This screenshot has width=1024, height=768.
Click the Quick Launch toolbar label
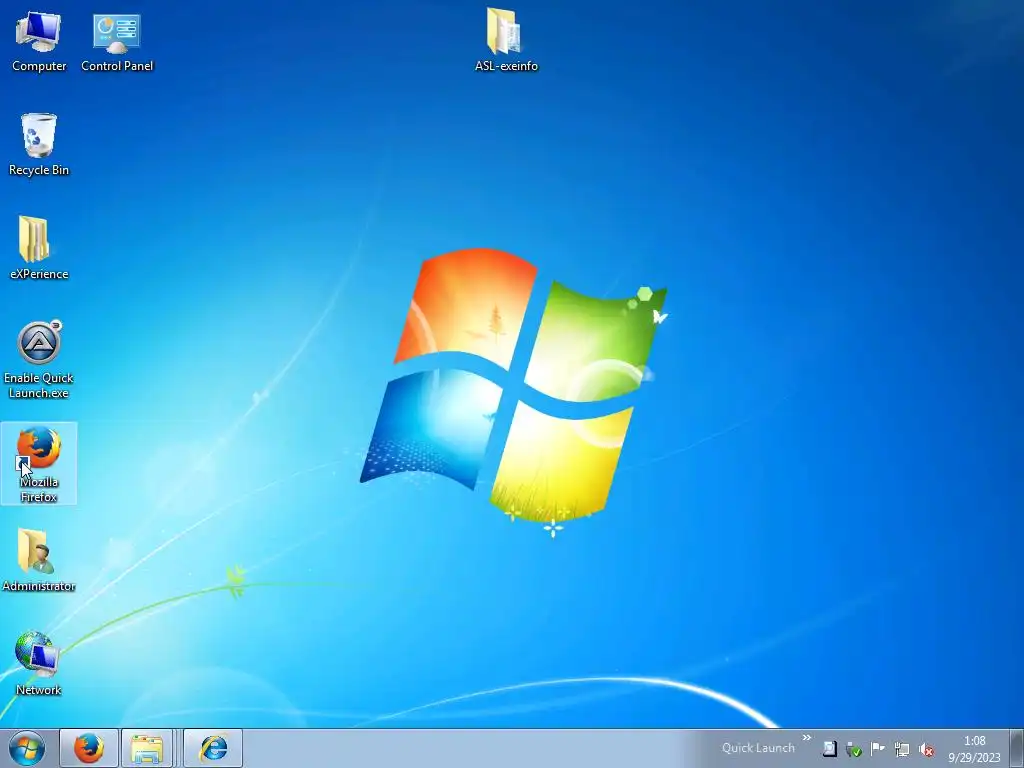tap(758, 748)
